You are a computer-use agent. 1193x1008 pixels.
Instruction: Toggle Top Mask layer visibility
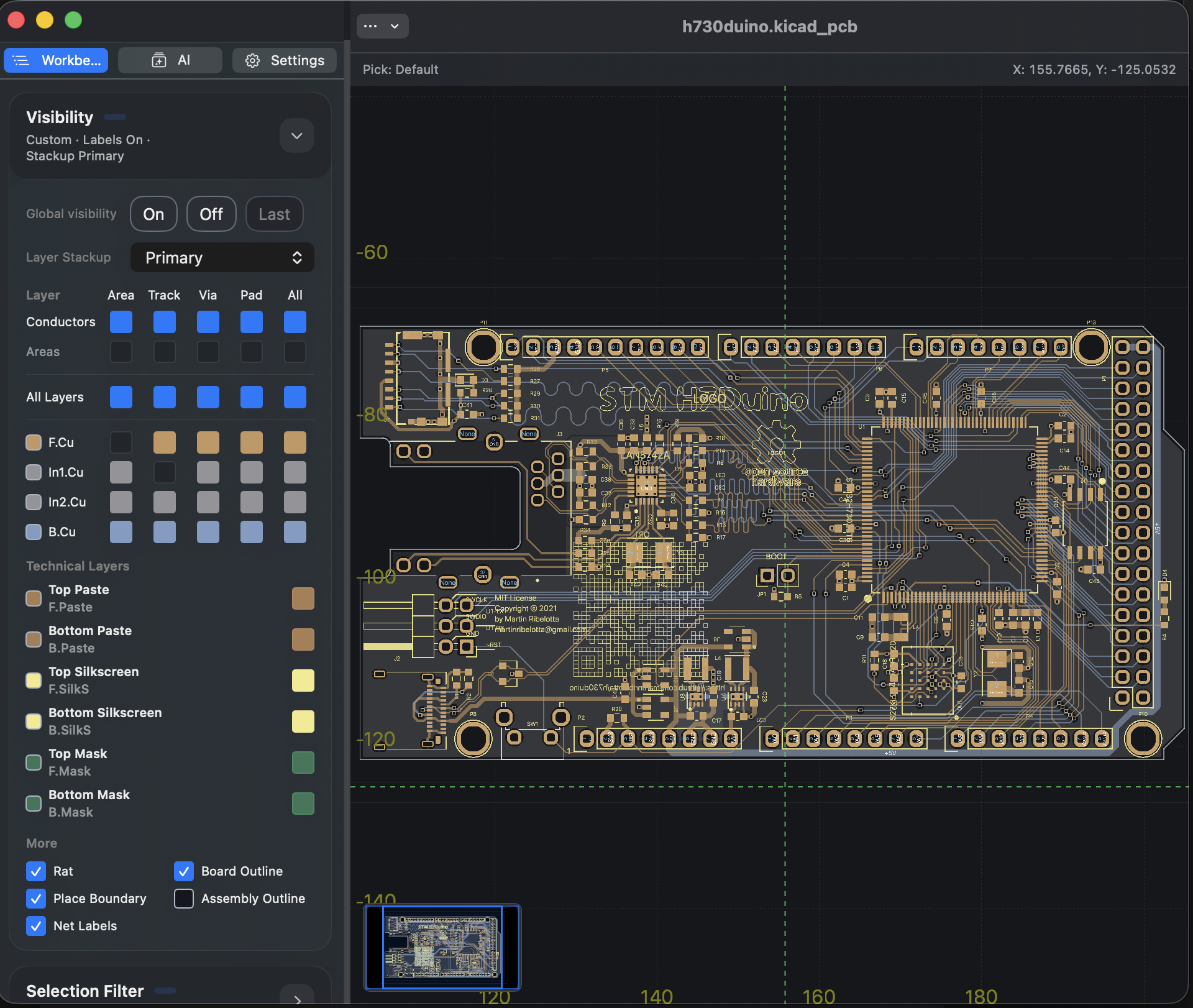(x=303, y=763)
